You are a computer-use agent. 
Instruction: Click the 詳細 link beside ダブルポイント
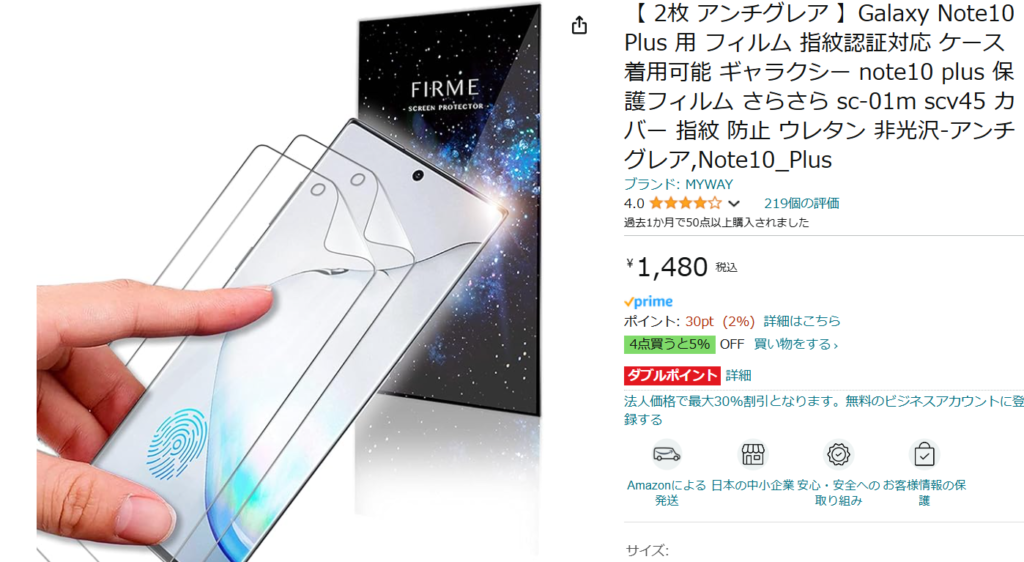738,375
